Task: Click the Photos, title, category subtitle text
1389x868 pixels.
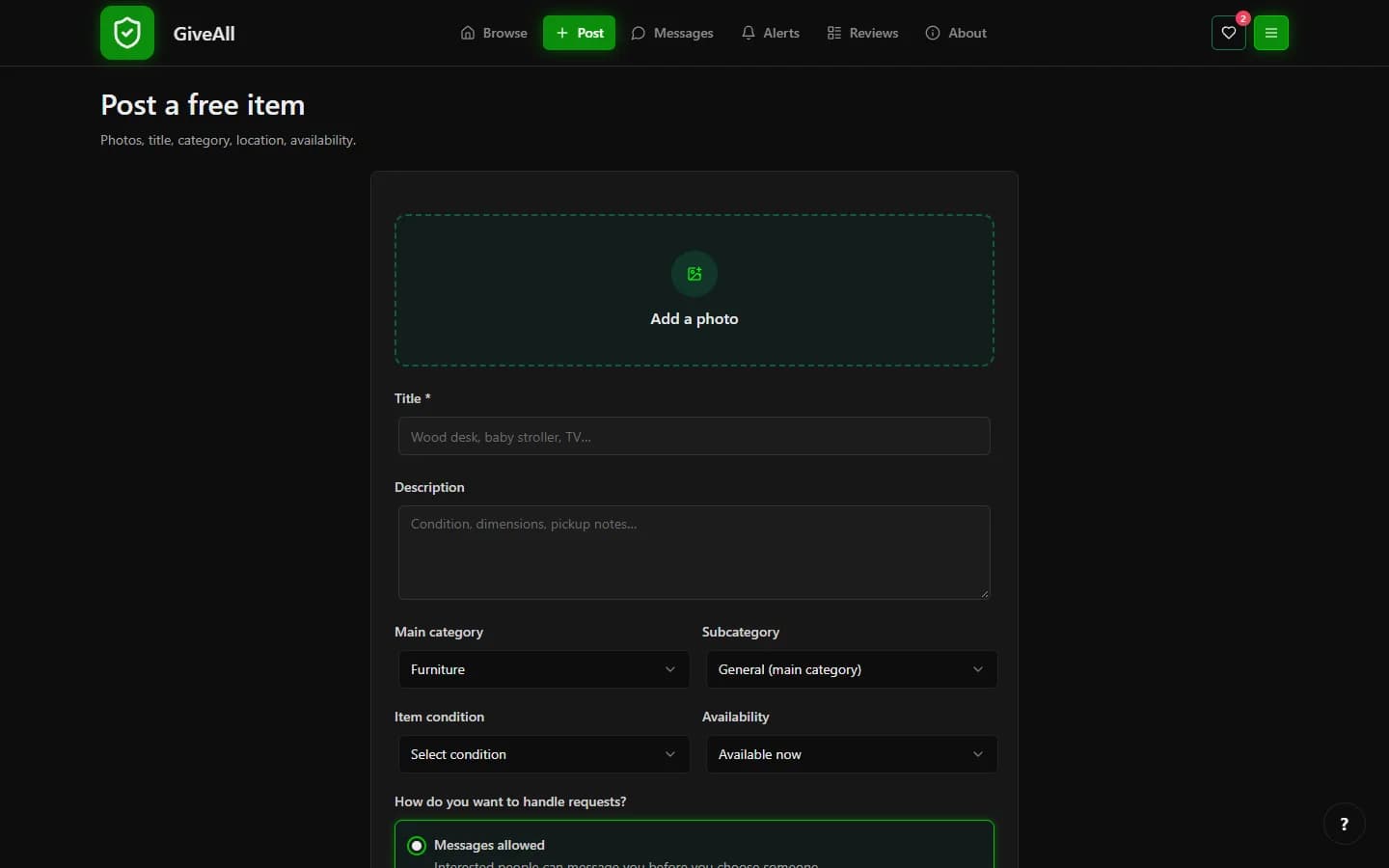Action: pos(229,141)
